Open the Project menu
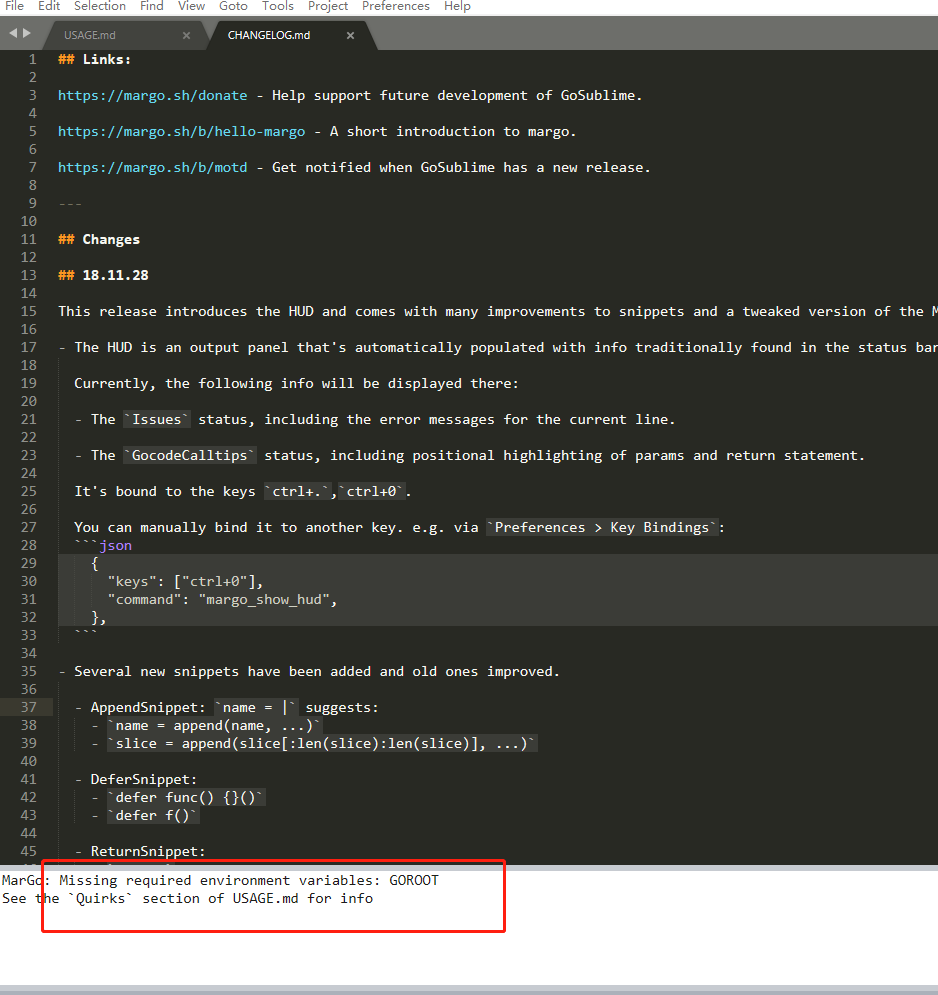This screenshot has width=938, height=995. (328, 6)
